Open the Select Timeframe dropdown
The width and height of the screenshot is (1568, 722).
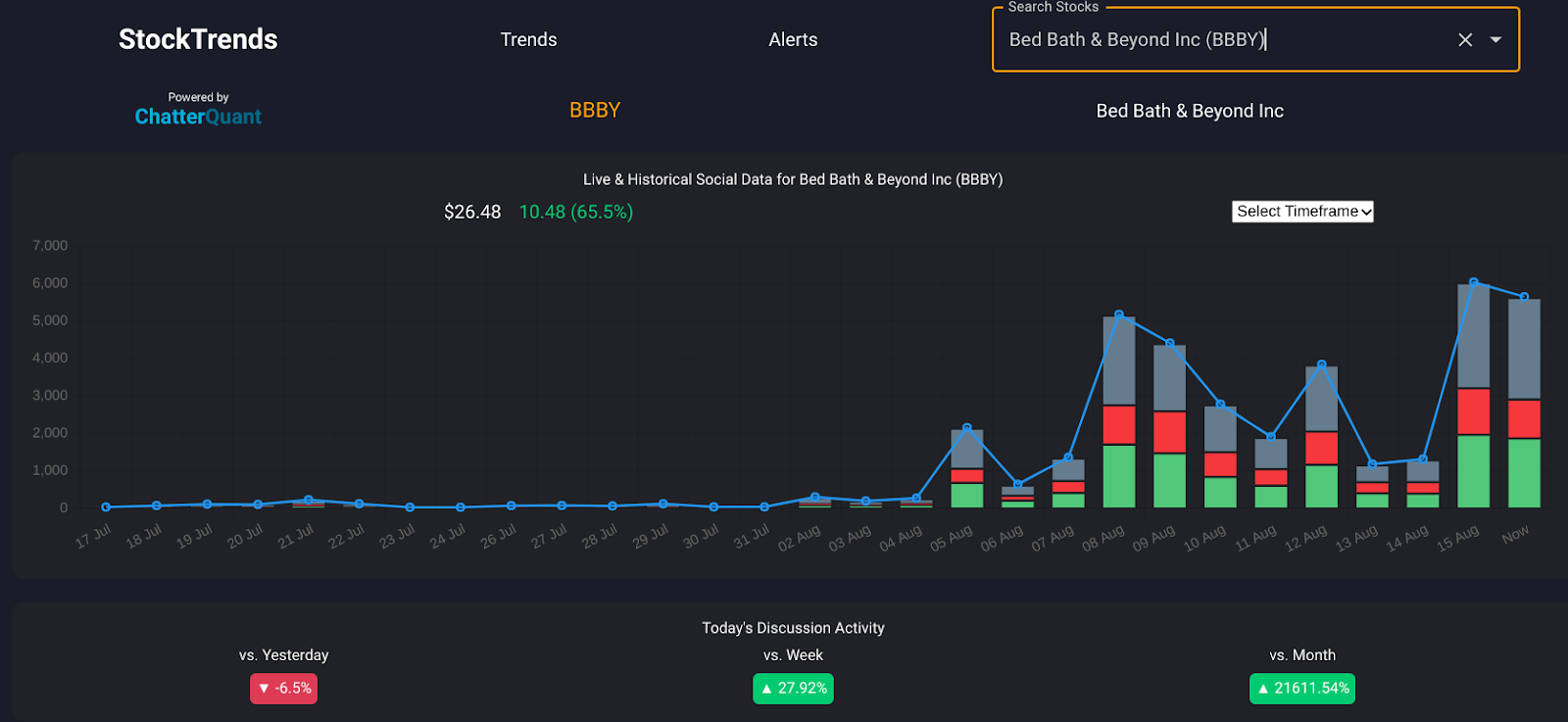coord(1302,212)
